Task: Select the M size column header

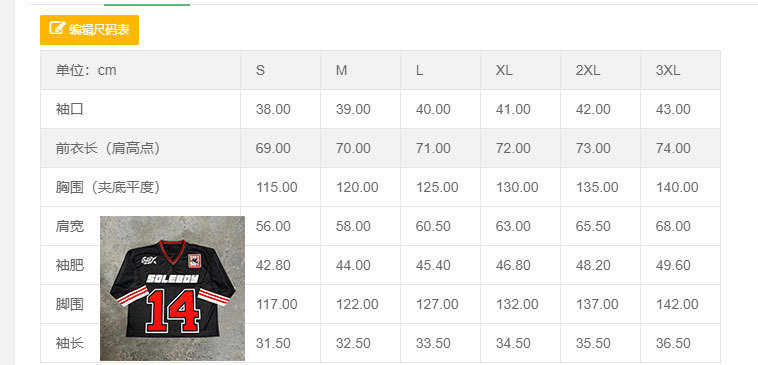Action: click(341, 71)
